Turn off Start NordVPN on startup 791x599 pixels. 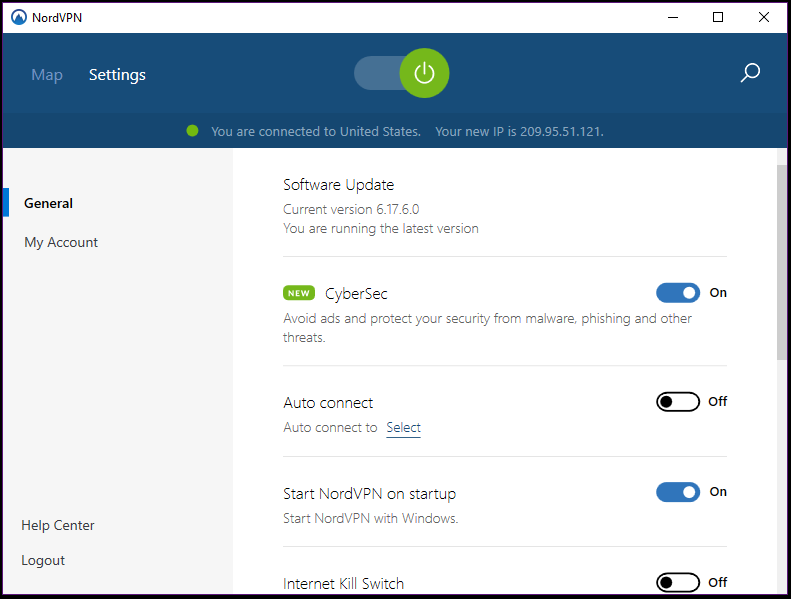click(677, 492)
